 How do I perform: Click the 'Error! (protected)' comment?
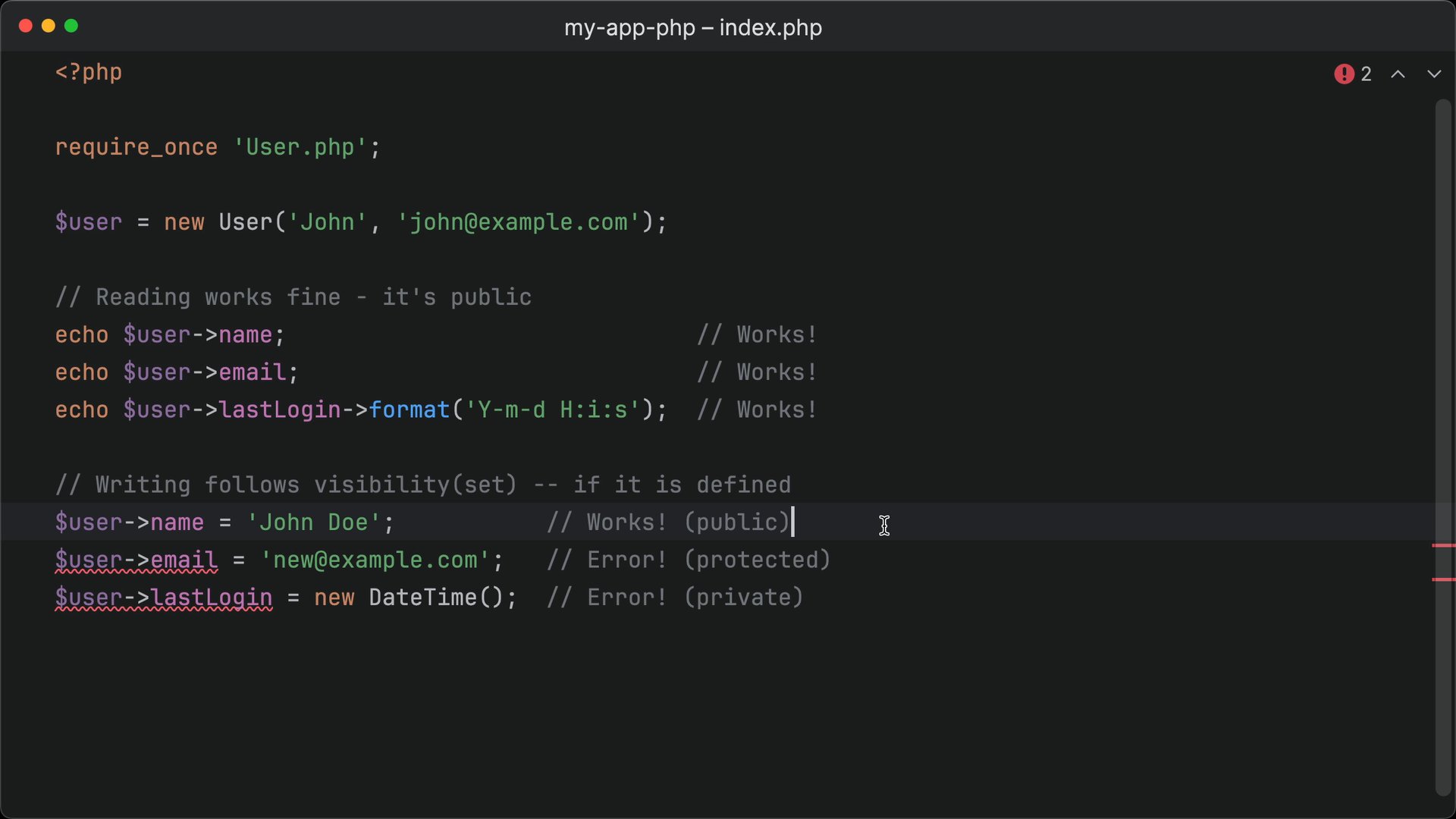point(689,560)
